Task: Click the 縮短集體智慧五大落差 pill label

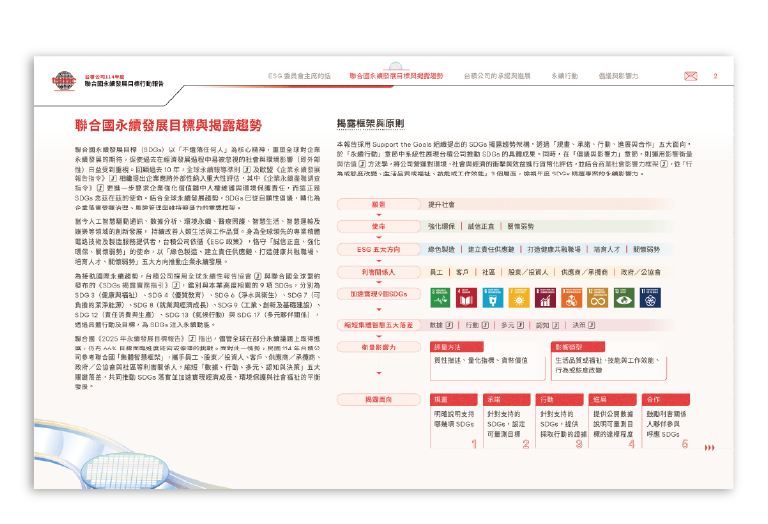Action: (x=378, y=325)
